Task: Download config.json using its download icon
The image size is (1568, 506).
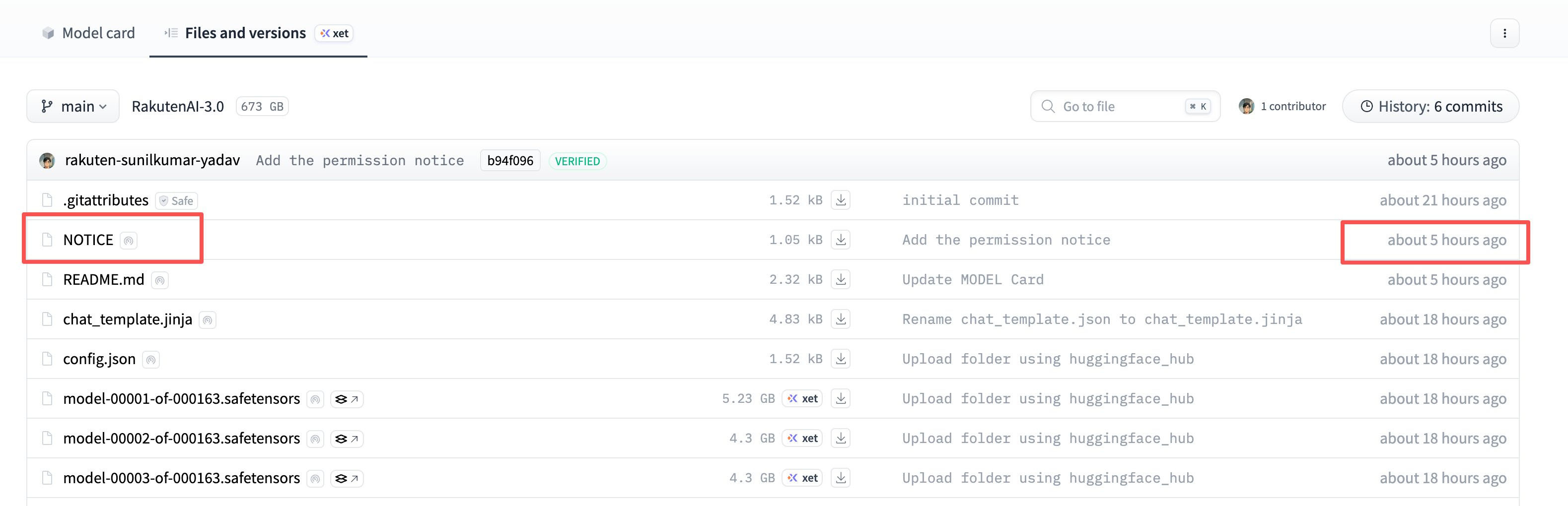Action: coord(841,359)
